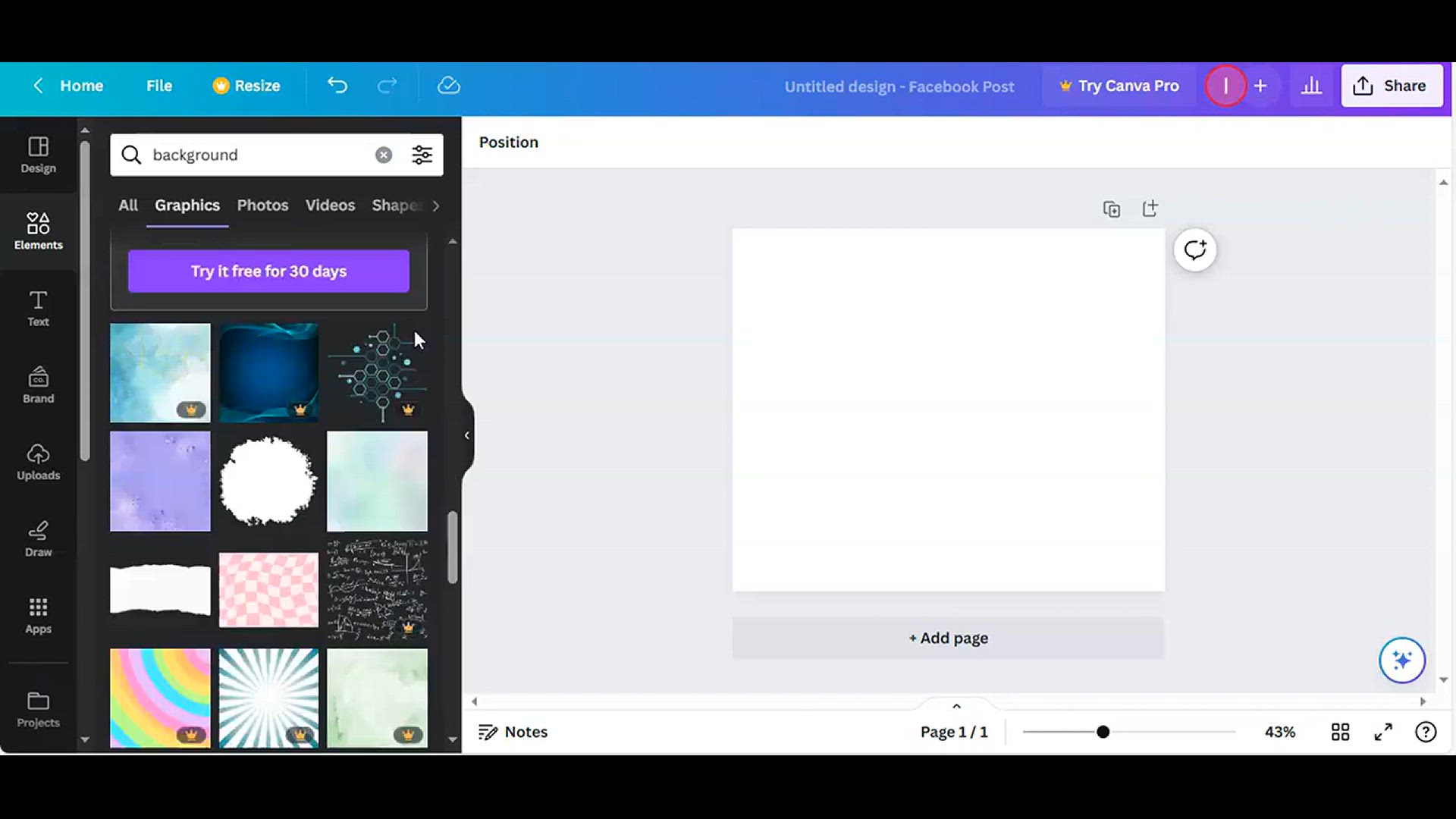The height and width of the screenshot is (819, 1456).
Task: Select the white torn paper graphic
Action: [160, 589]
